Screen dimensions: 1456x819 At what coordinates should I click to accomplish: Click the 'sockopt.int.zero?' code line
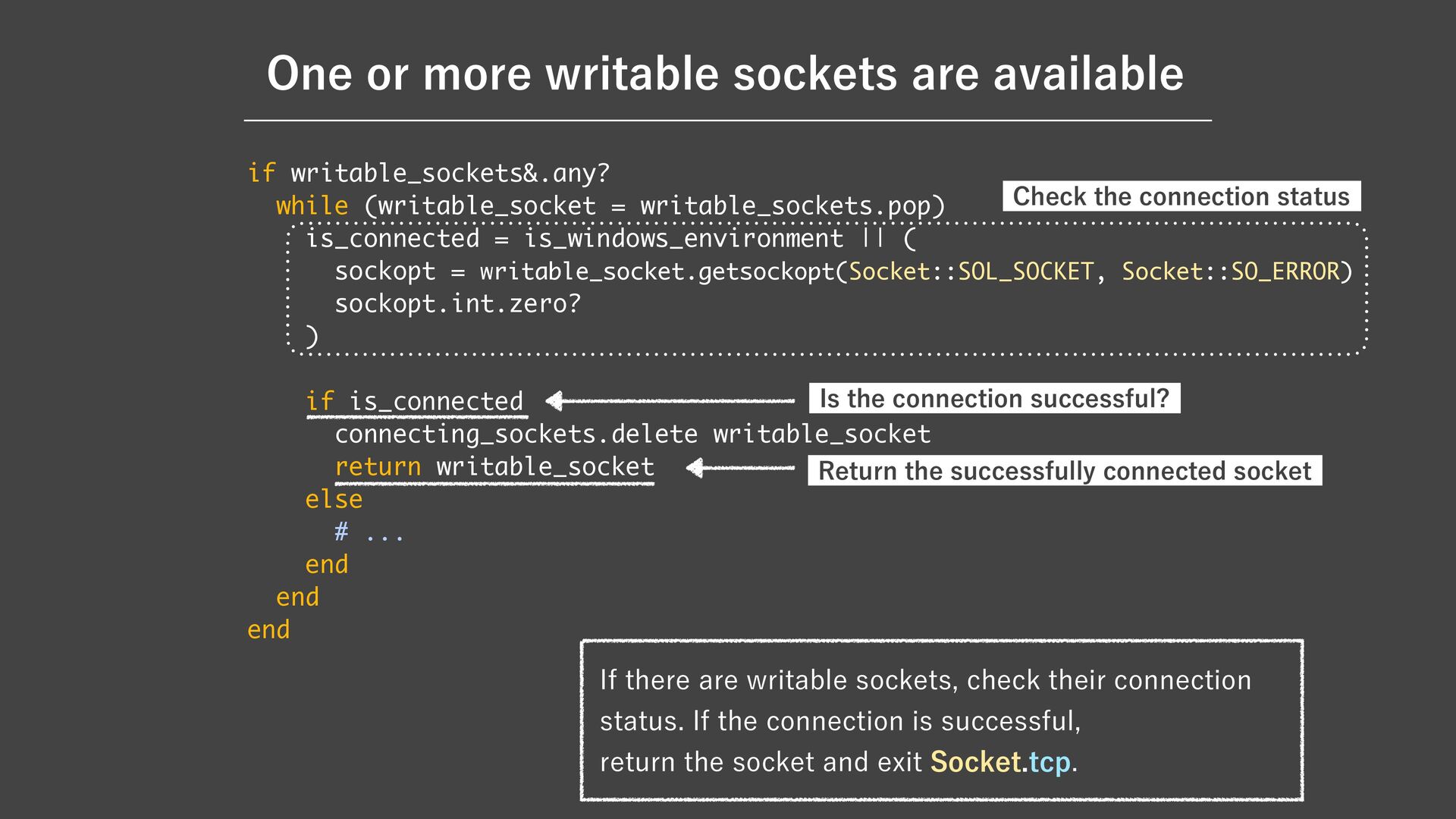pos(457,304)
